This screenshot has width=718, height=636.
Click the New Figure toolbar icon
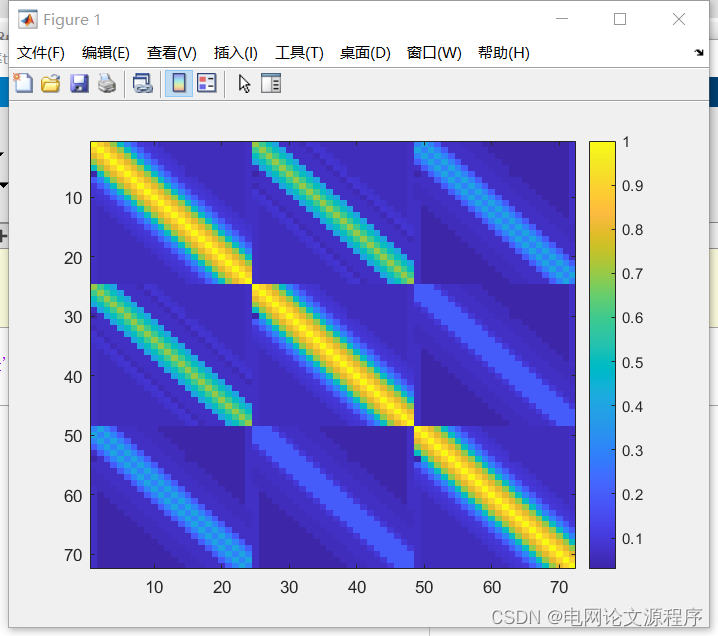[23, 83]
